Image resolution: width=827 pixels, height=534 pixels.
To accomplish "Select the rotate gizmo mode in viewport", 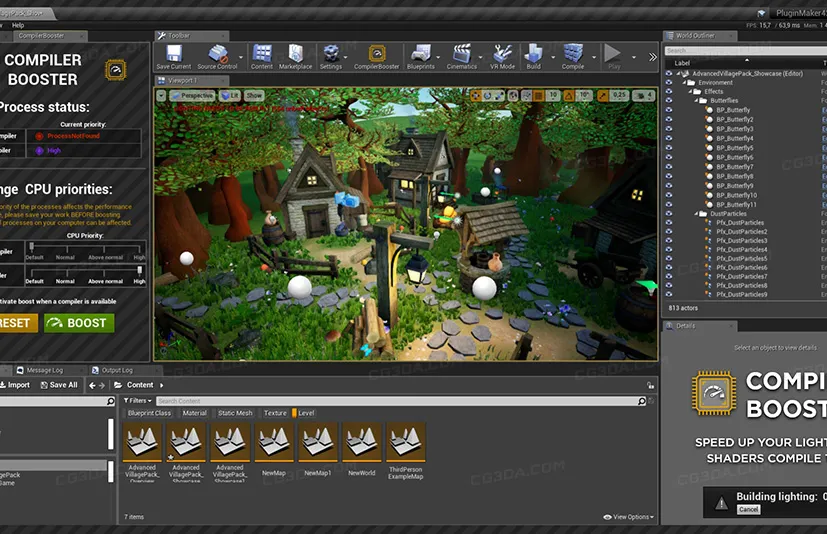I will coord(487,96).
